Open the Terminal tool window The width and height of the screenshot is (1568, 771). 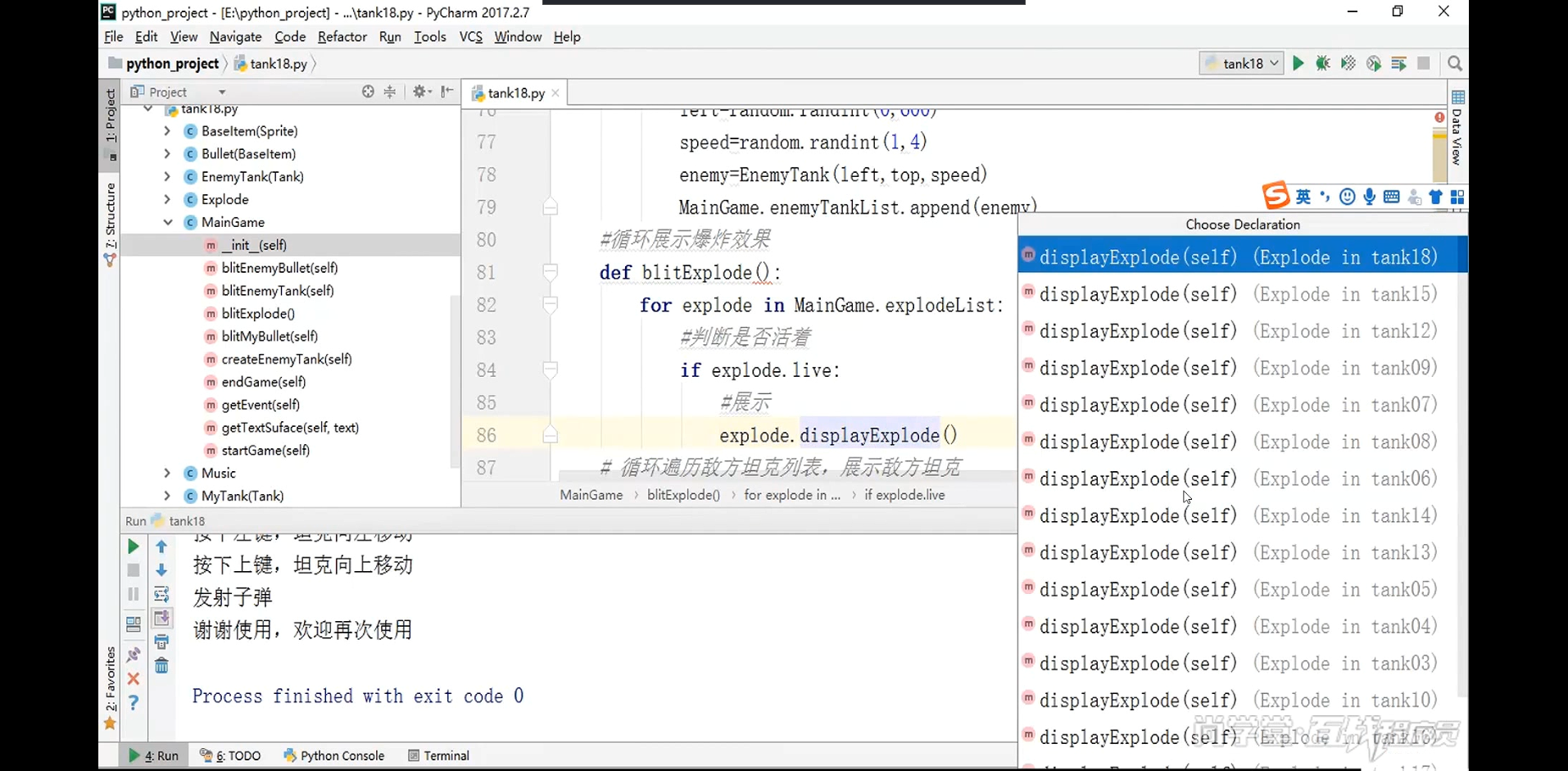coord(438,755)
